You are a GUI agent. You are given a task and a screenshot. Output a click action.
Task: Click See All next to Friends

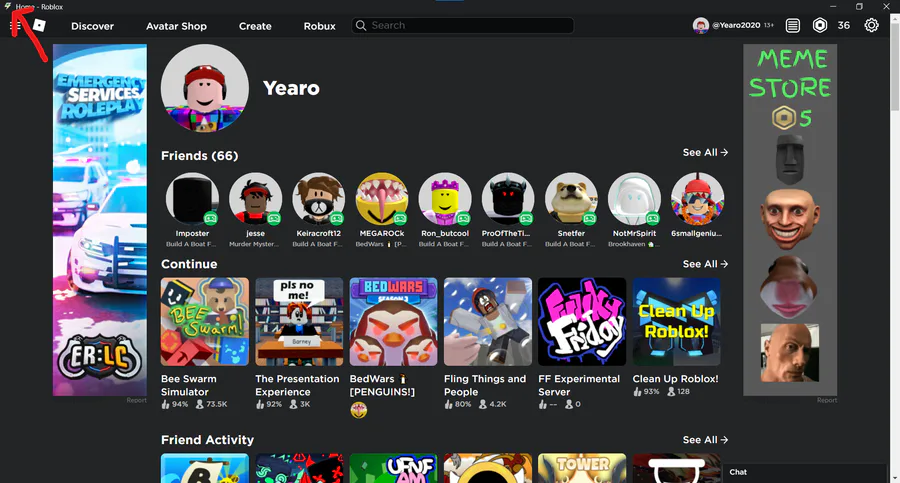[705, 152]
